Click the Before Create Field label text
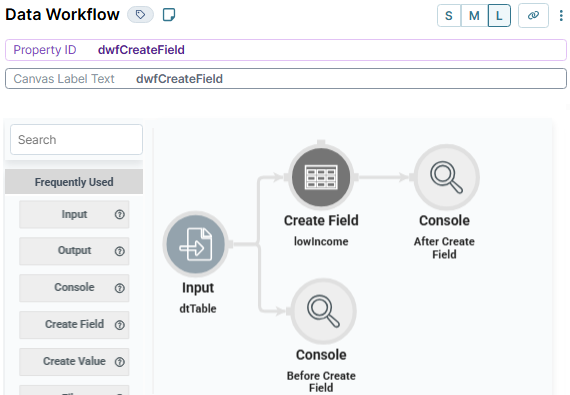570x395 pixels. pos(321,382)
